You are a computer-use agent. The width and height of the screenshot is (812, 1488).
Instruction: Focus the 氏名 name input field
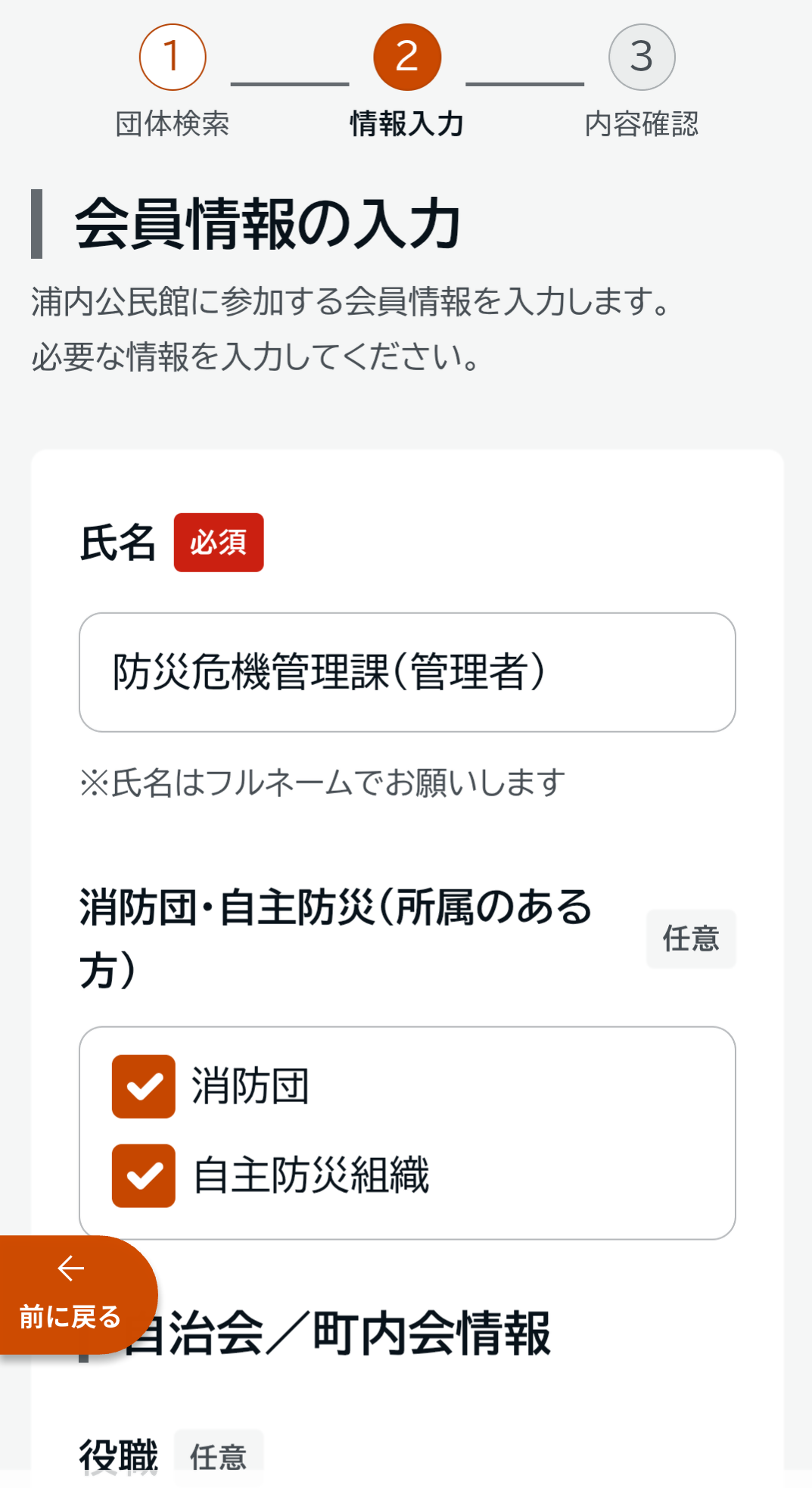[x=407, y=672]
